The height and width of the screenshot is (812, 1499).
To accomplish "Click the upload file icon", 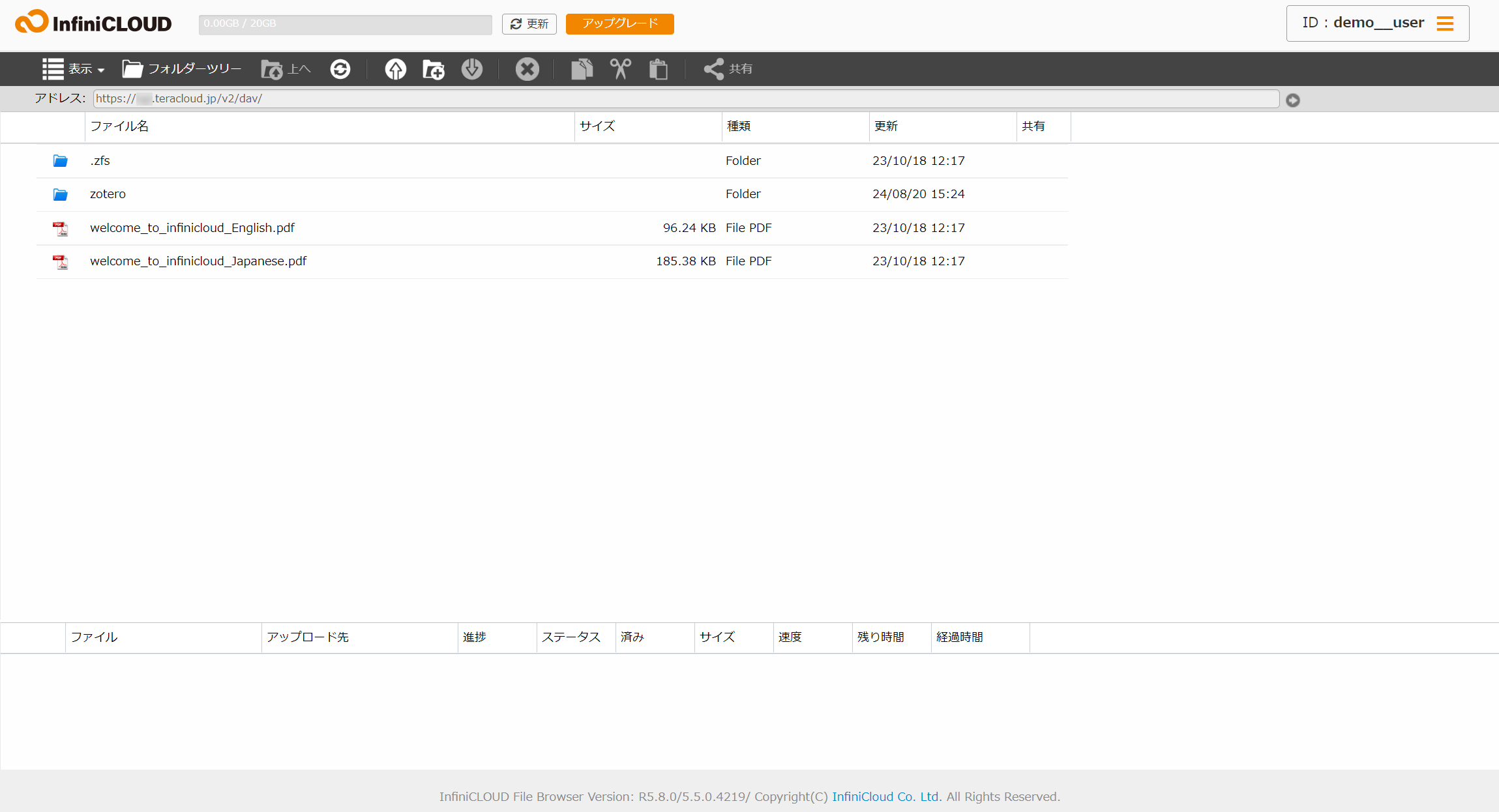I will pos(395,68).
